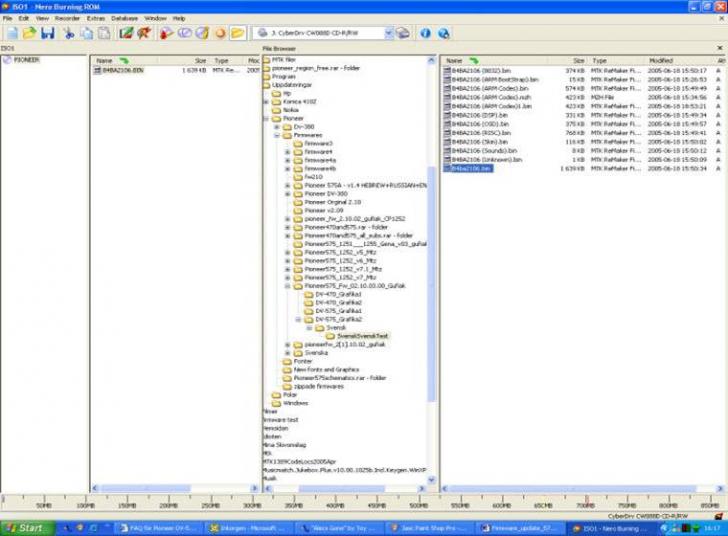Expand the DV-380 folder under Pioneer

(276, 127)
